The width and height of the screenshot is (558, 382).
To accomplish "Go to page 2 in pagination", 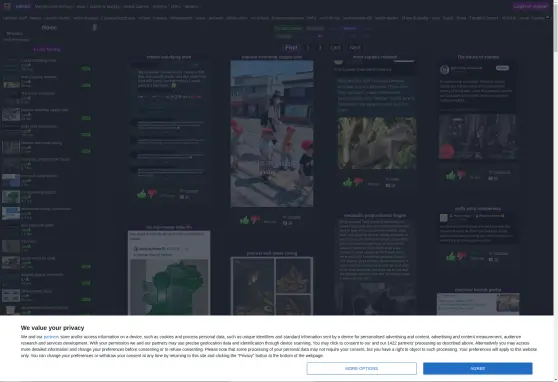I will pos(308,47).
